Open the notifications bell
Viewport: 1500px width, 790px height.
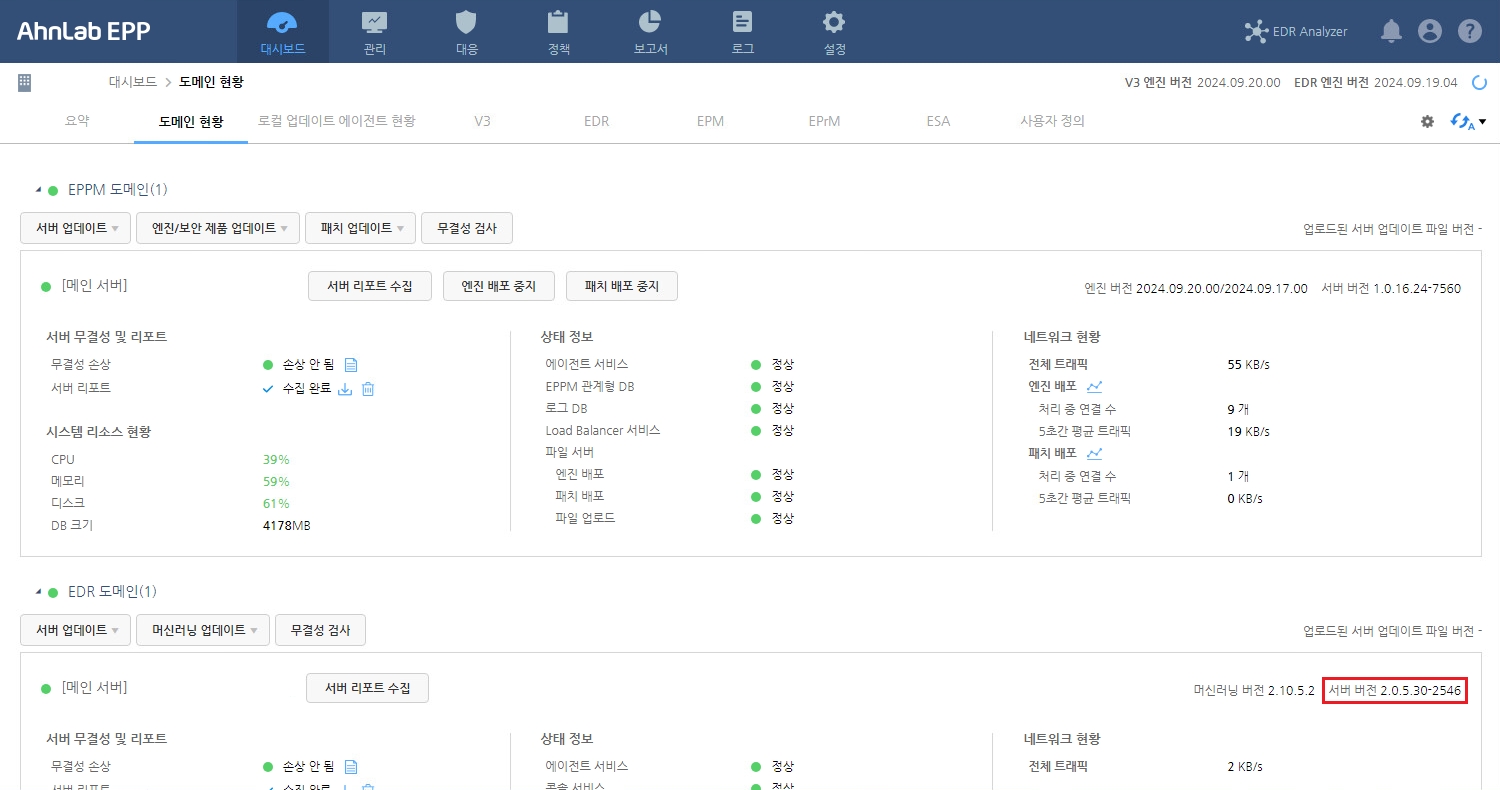[1391, 31]
